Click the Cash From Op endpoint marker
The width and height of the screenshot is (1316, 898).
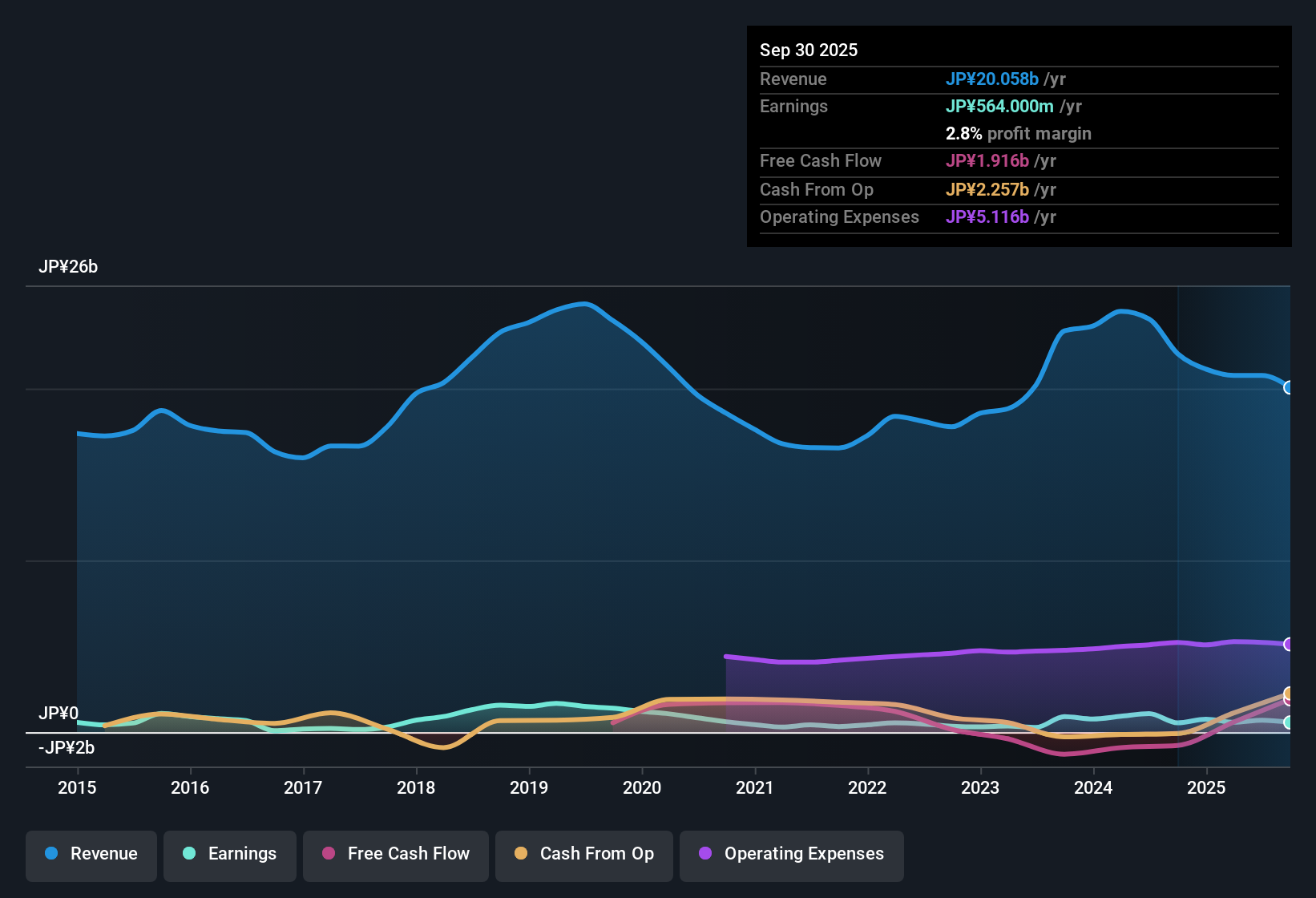coord(1288,694)
